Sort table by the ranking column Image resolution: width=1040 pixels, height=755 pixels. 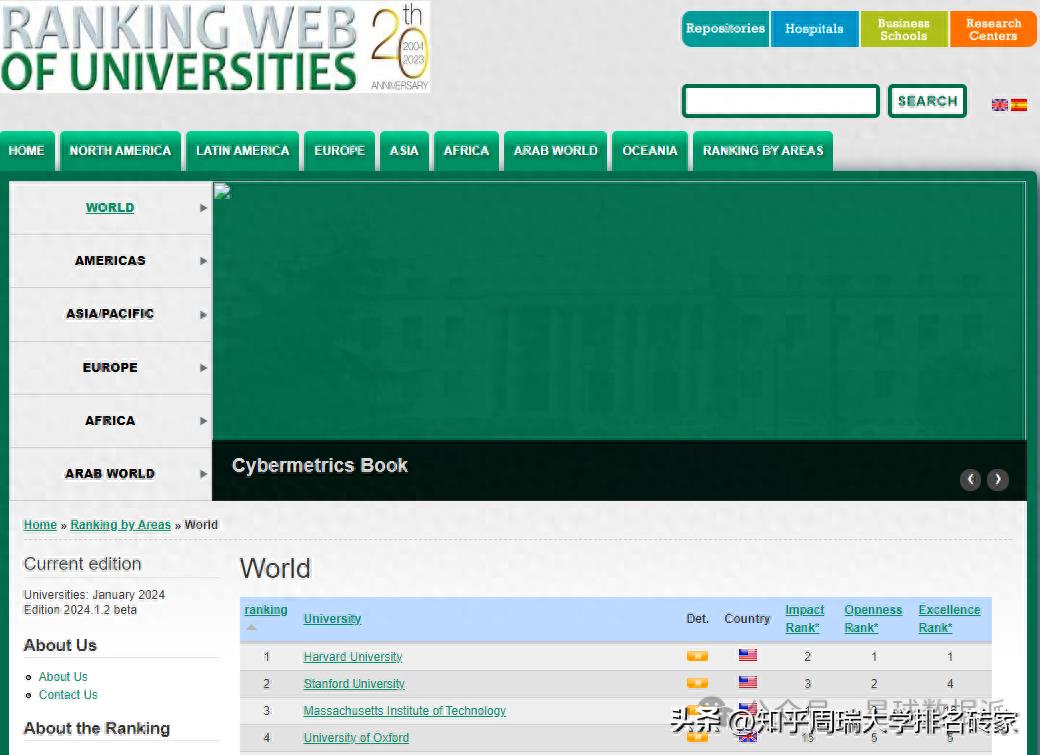point(265,610)
